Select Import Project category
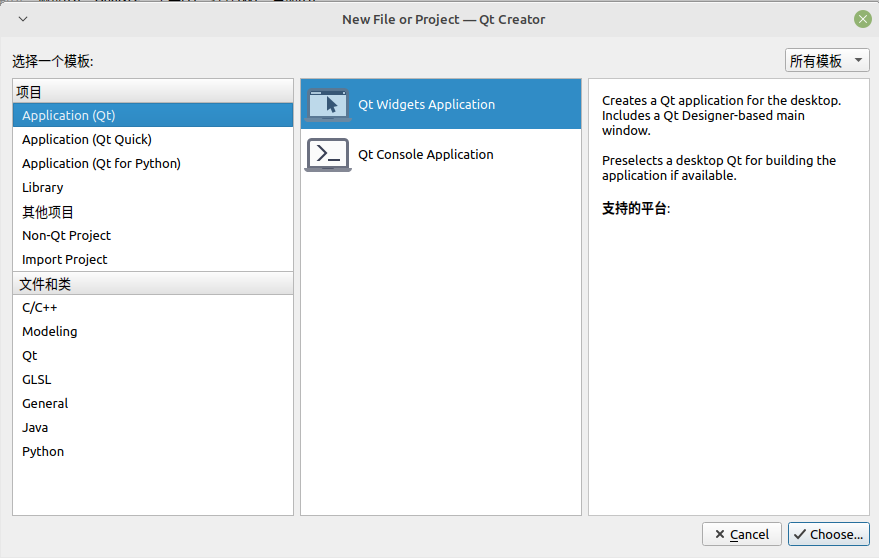Viewport: 879px width, 558px height. (x=64, y=260)
